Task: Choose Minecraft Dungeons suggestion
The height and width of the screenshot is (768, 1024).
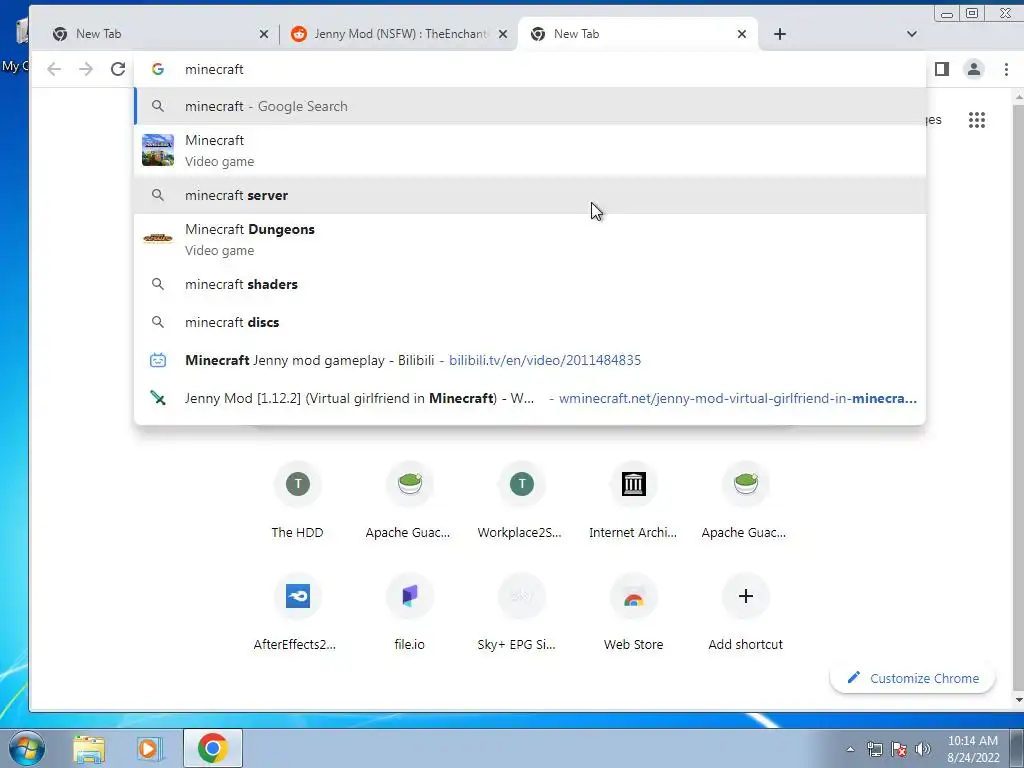Action: tap(530, 239)
